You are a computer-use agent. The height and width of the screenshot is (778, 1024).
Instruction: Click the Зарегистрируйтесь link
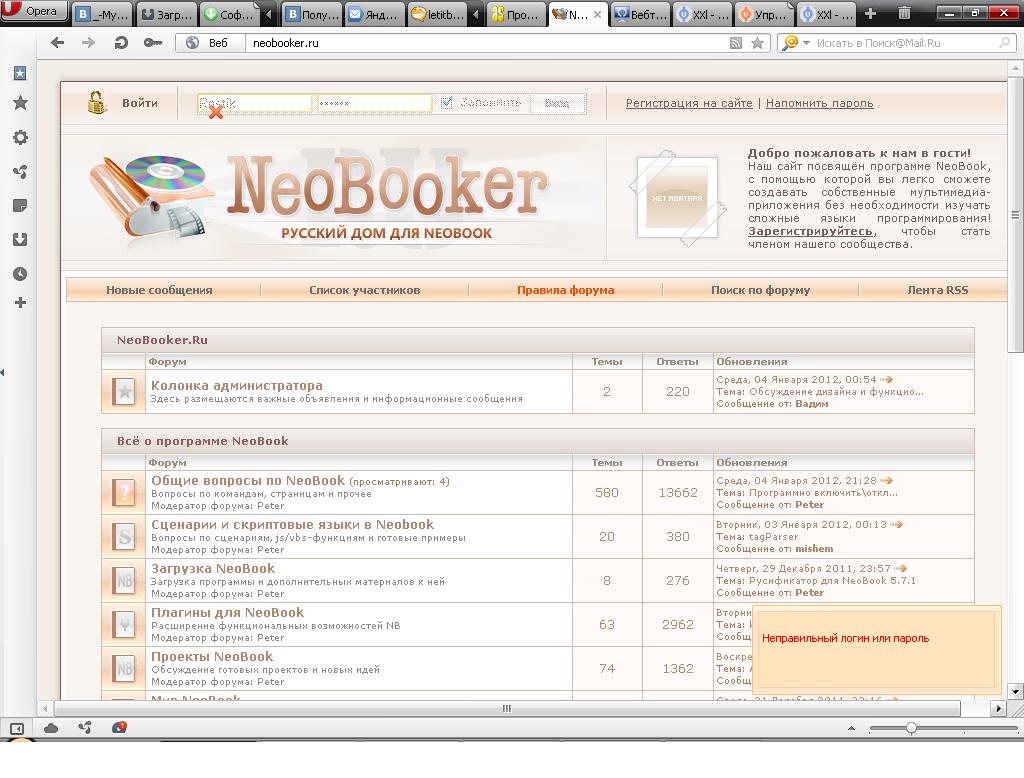pyautogui.click(x=810, y=231)
